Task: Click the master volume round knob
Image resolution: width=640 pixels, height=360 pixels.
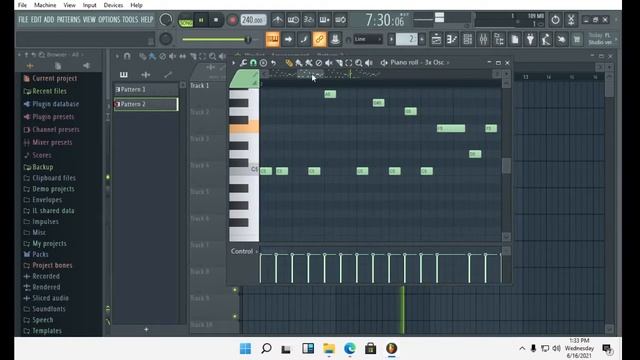Action: pyautogui.click(x=165, y=20)
